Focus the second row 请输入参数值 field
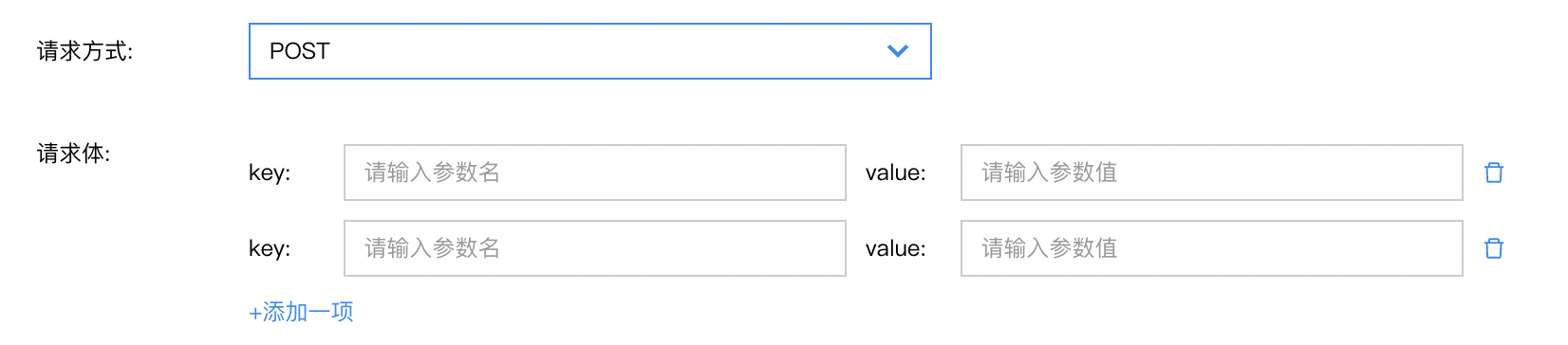 1211,248
